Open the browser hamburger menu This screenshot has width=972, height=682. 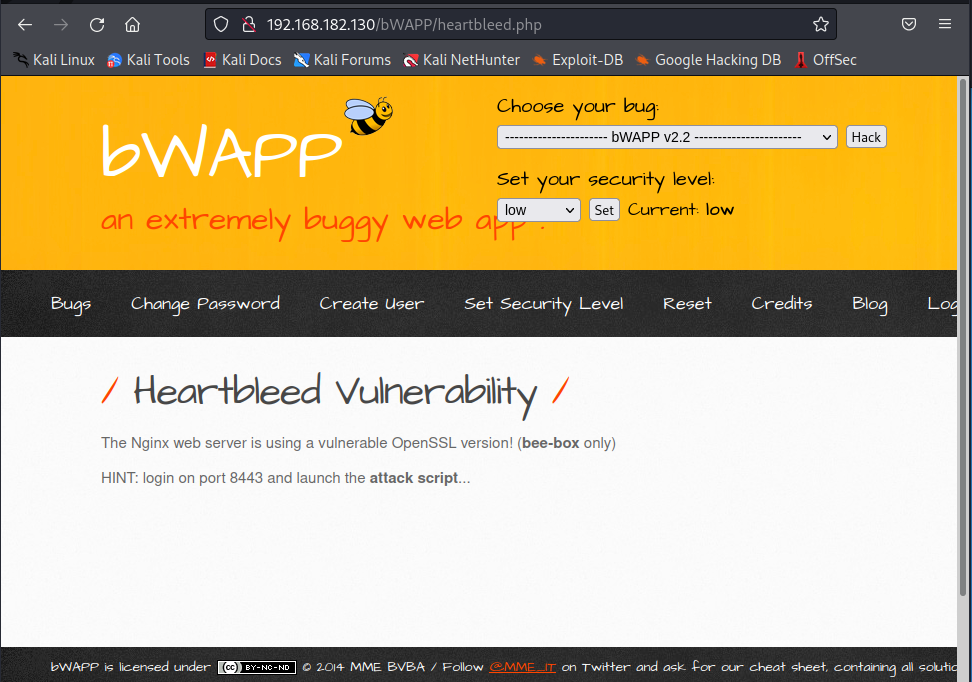point(945,24)
